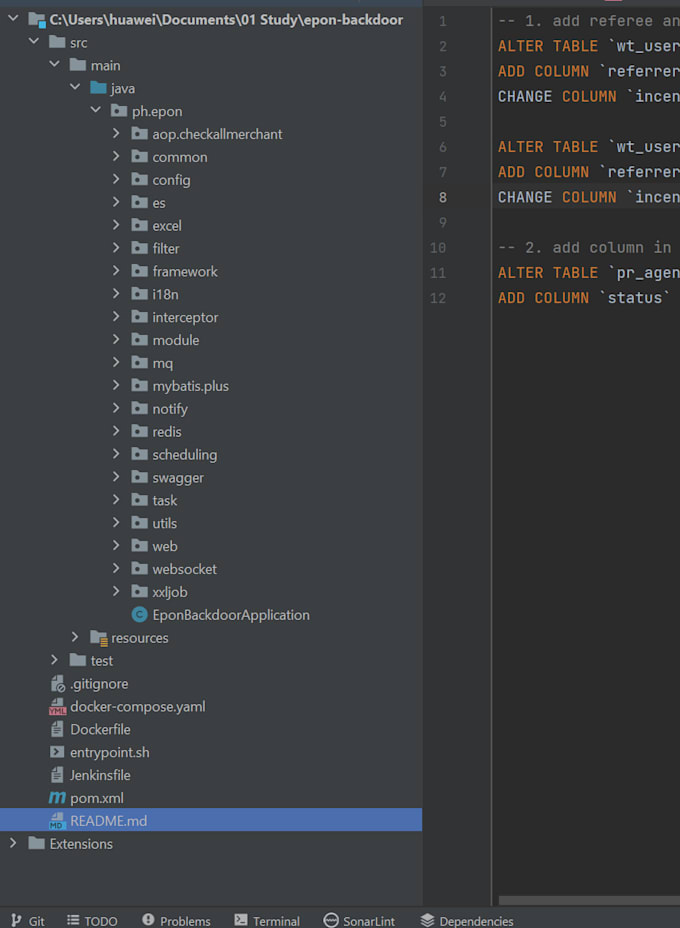Open the Terminal tool window

click(x=267, y=920)
